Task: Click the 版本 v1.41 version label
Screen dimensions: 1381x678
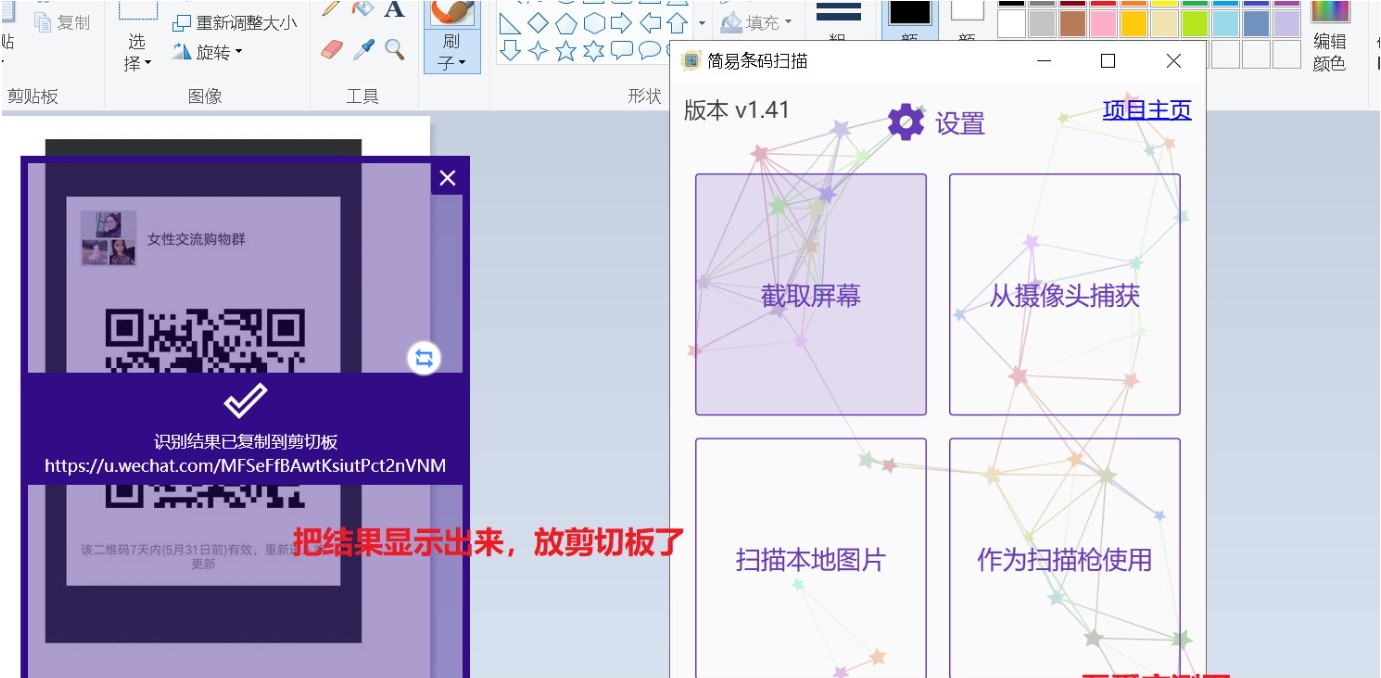Action: tap(737, 110)
